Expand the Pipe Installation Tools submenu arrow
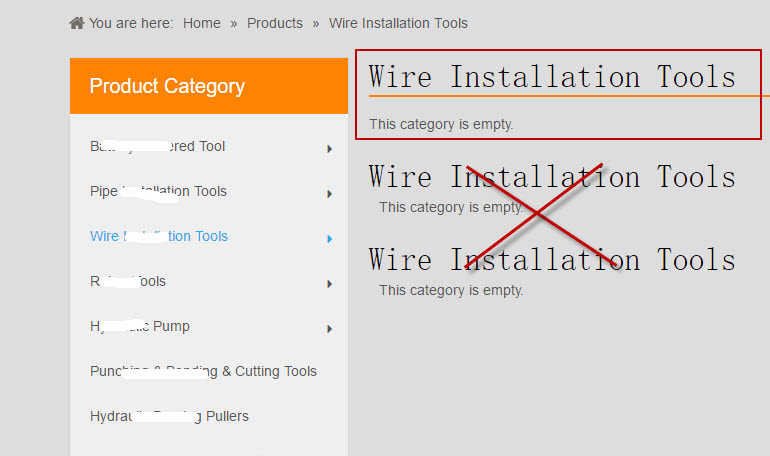Image resolution: width=770 pixels, height=456 pixels. tap(329, 194)
